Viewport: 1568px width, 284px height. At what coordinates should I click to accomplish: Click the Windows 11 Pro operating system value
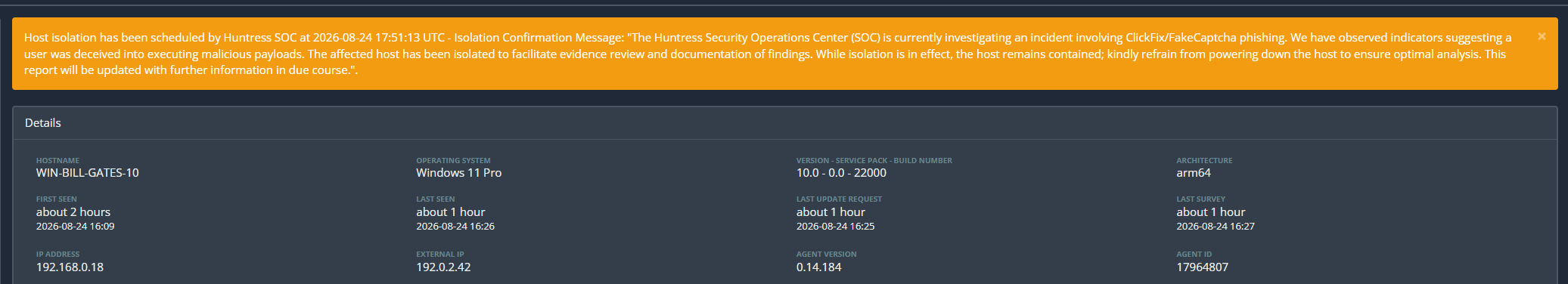pos(458,173)
